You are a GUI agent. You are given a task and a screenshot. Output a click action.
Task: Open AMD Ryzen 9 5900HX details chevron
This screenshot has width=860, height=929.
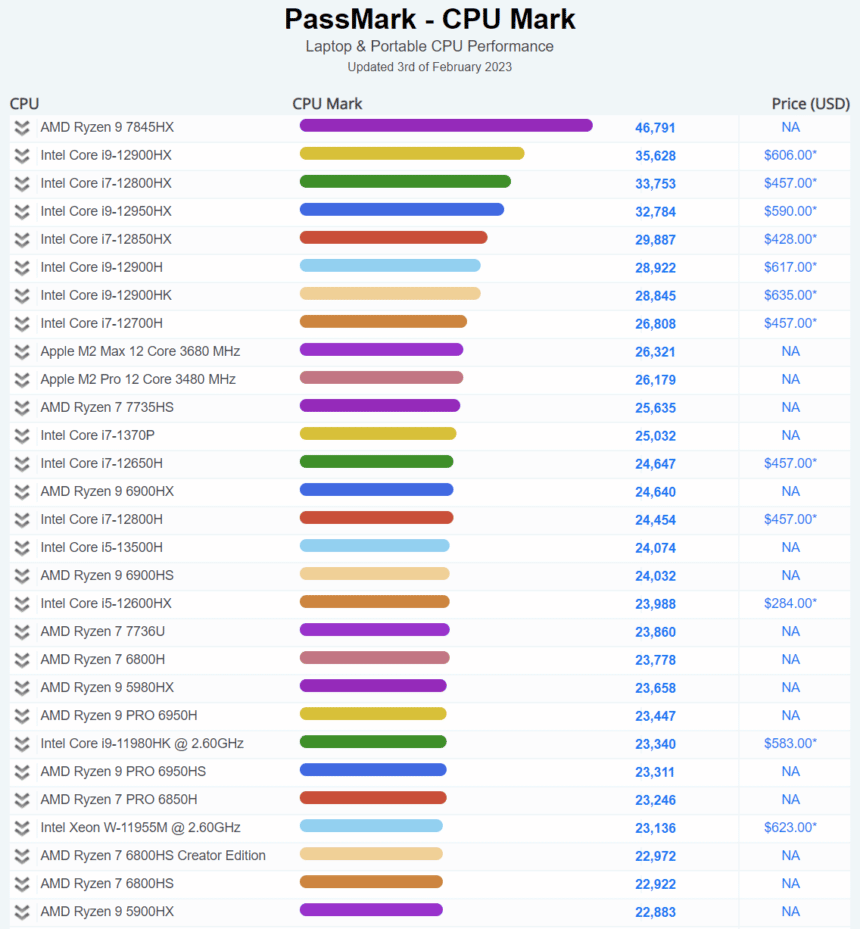21,911
